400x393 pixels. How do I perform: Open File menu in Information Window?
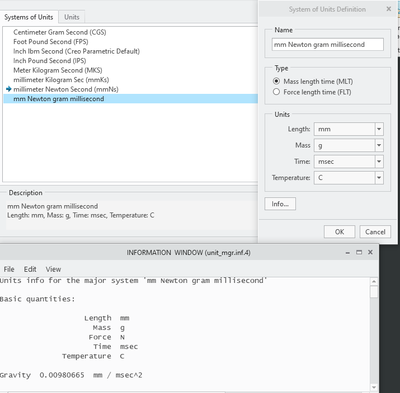click(x=9, y=269)
